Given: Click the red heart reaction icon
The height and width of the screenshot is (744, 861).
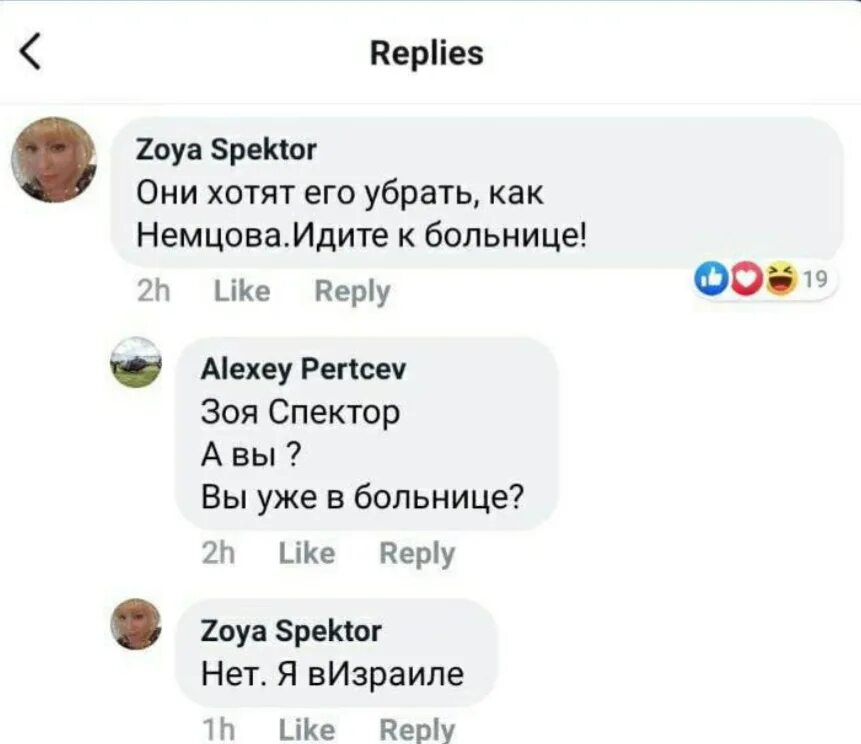Looking at the screenshot, I should click(746, 279).
